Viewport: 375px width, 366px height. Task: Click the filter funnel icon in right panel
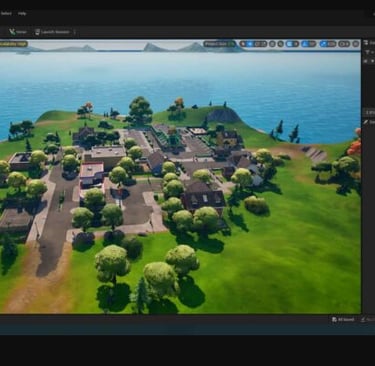pyautogui.click(x=367, y=52)
